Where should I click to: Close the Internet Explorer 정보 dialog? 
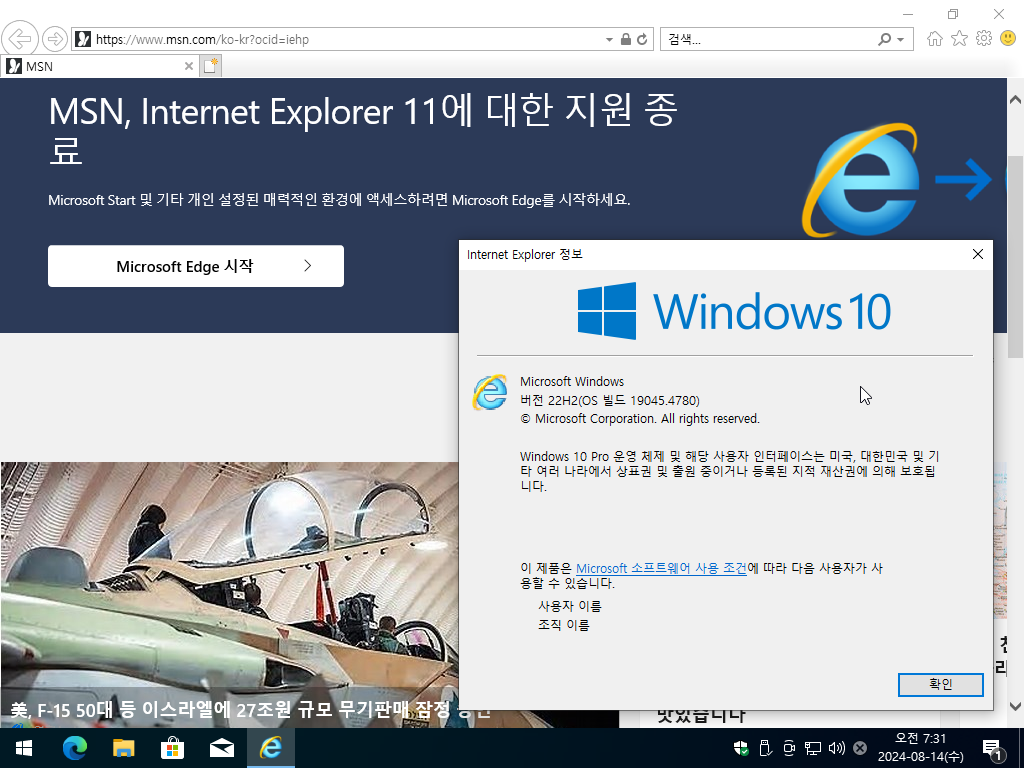pyautogui.click(x=978, y=254)
